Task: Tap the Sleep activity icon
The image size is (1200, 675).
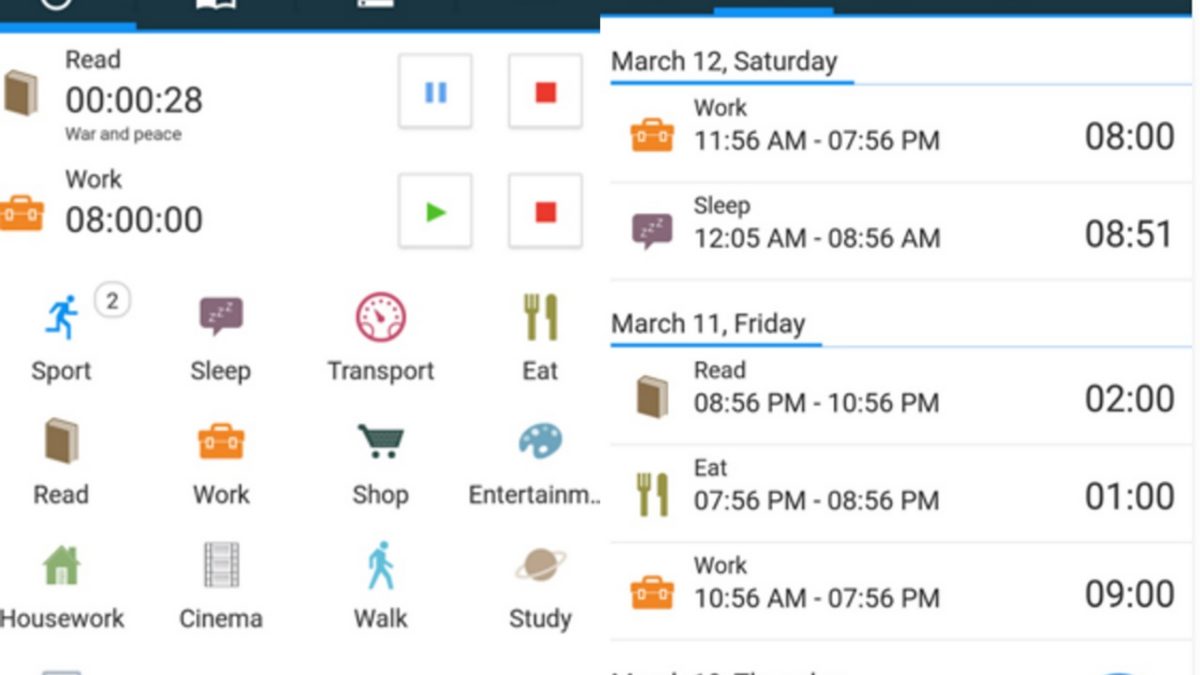Action: [x=220, y=318]
